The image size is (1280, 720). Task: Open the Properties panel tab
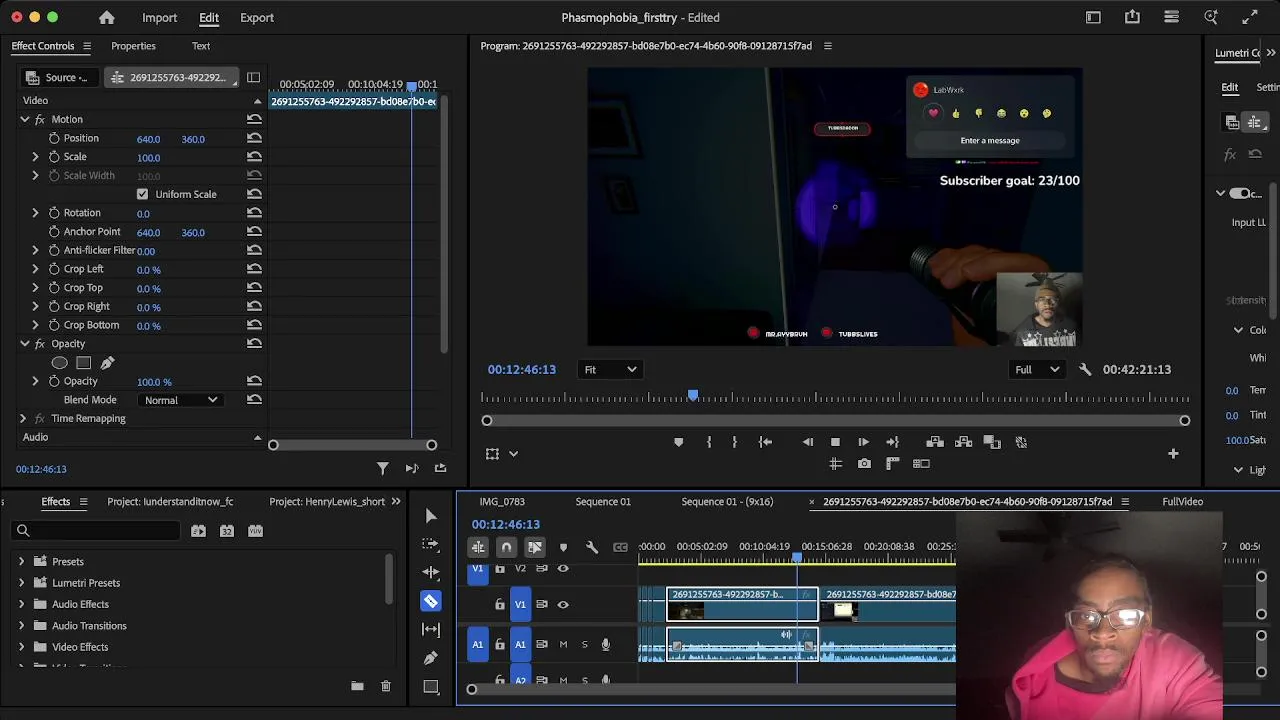click(133, 46)
